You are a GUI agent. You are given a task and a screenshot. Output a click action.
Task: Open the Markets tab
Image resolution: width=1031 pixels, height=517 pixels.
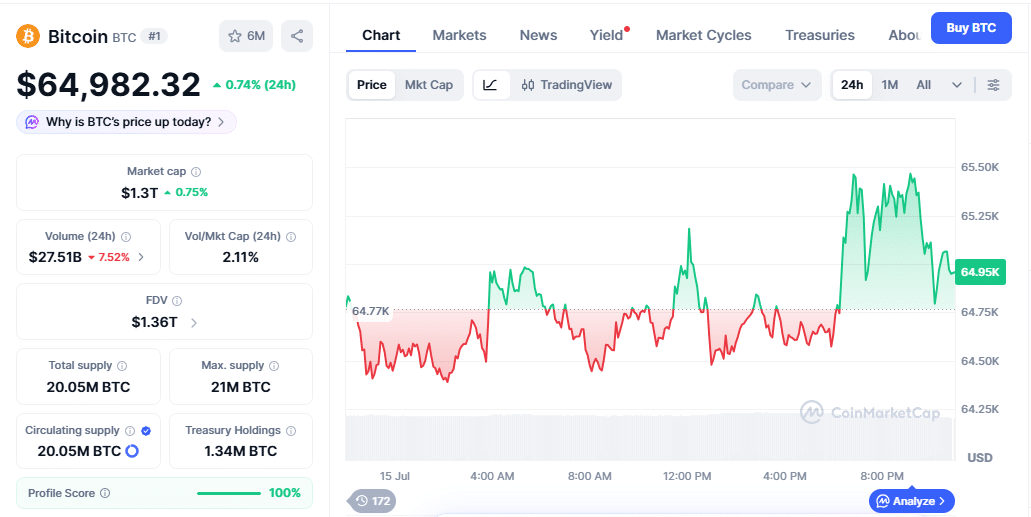(x=460, y=36)
